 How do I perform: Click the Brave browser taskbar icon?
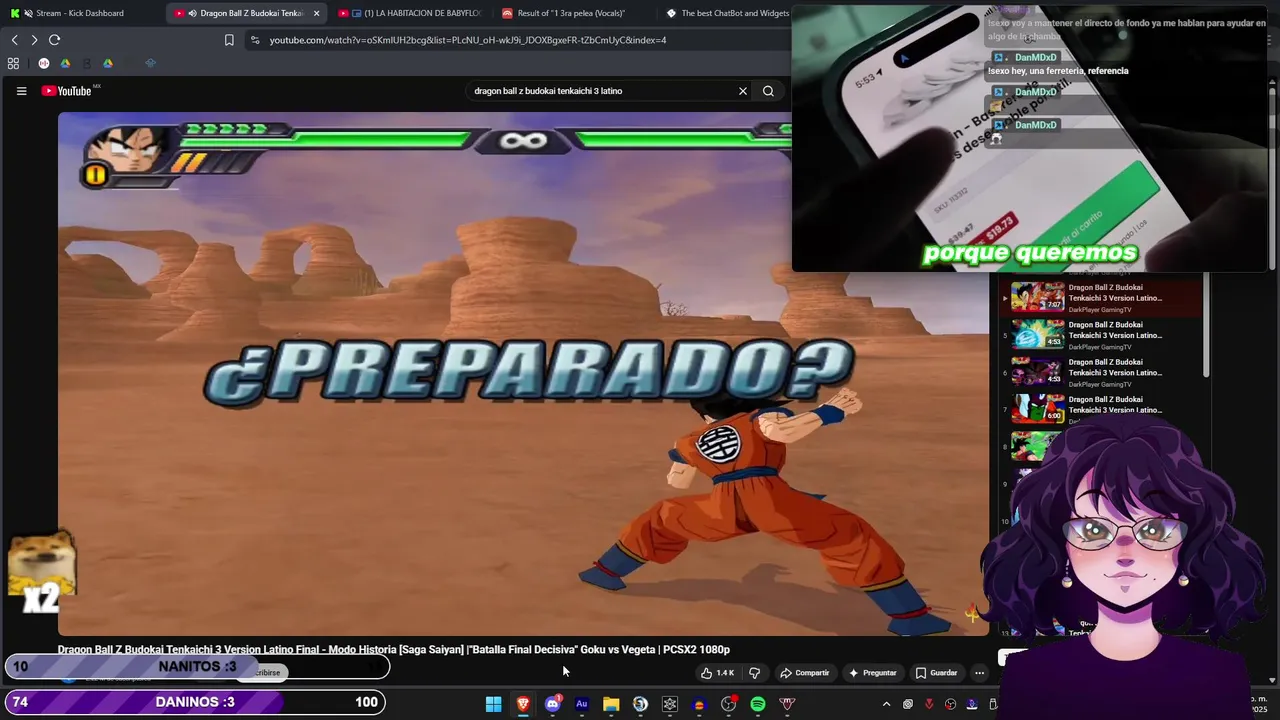(x=523, y=704)
